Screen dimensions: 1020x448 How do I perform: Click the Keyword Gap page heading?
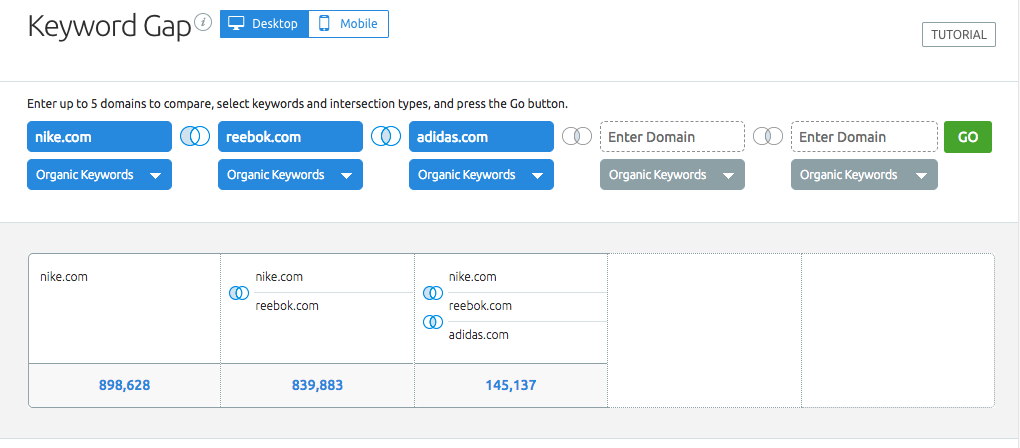click(x=109, y=26)
